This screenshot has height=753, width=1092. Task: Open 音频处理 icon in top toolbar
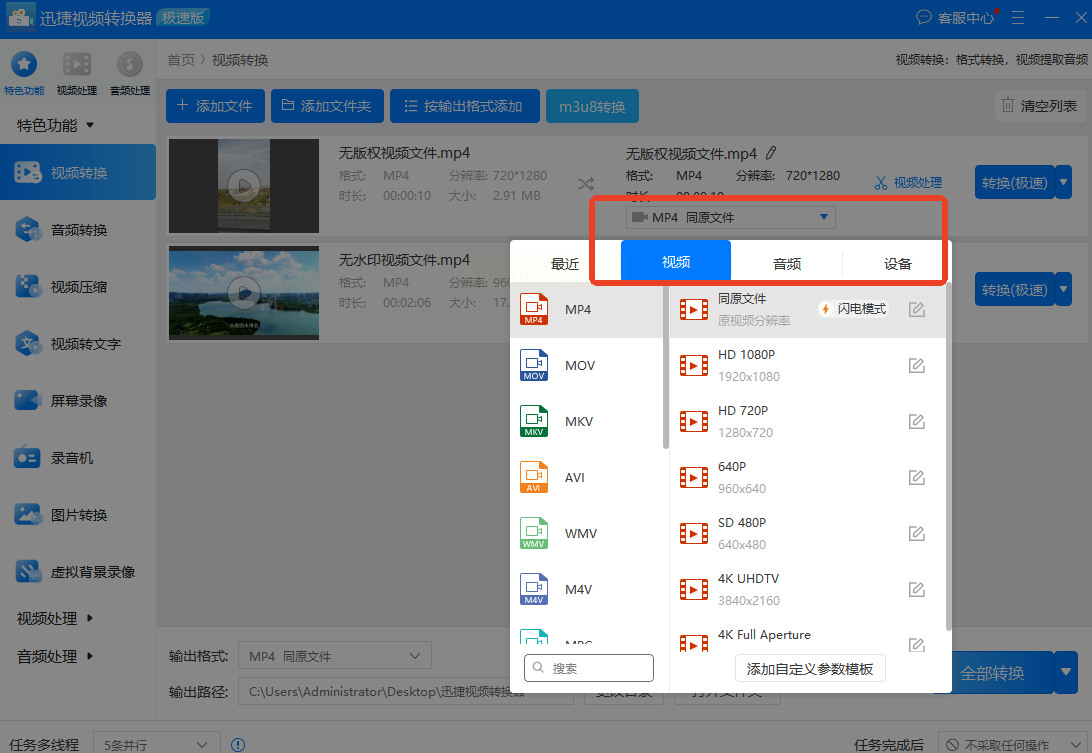(x=129, y=66)
